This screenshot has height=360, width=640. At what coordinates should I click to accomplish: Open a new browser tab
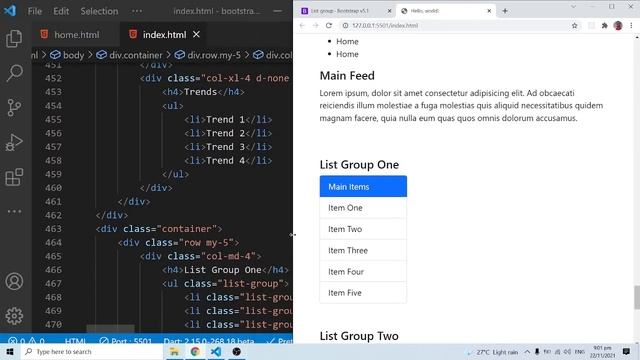pyautogui.click(x=505, y=11)
